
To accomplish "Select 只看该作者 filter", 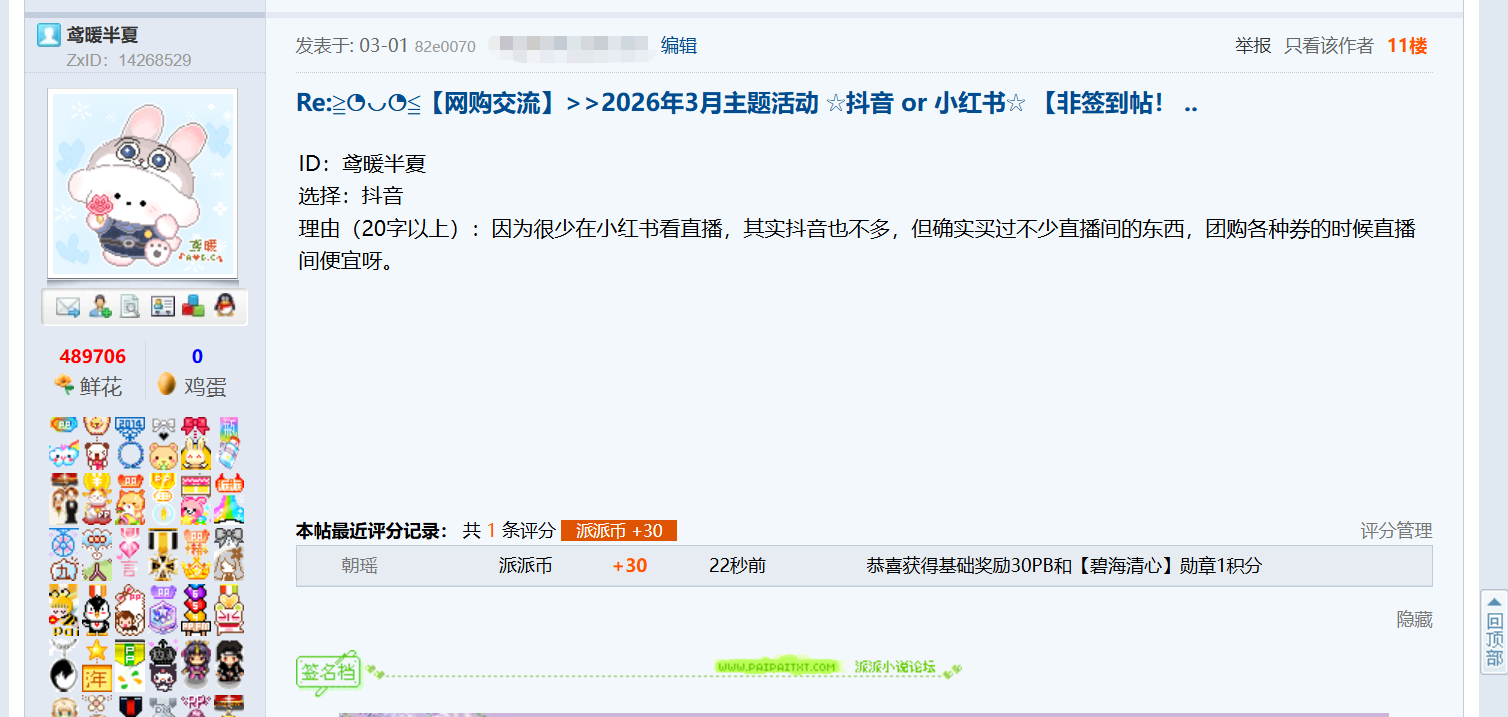I will [1329, 45].
